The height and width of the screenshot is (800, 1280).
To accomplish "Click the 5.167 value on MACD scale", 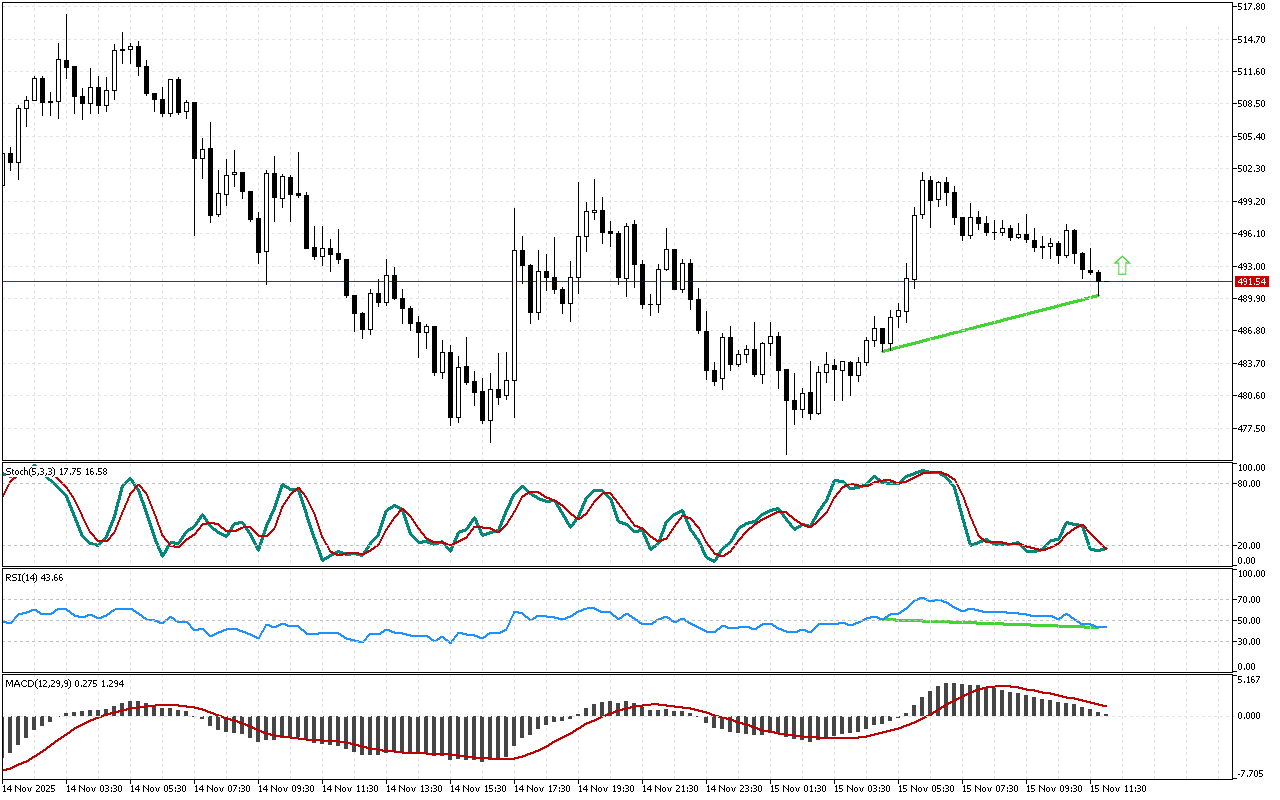I will click(1249, 681).
